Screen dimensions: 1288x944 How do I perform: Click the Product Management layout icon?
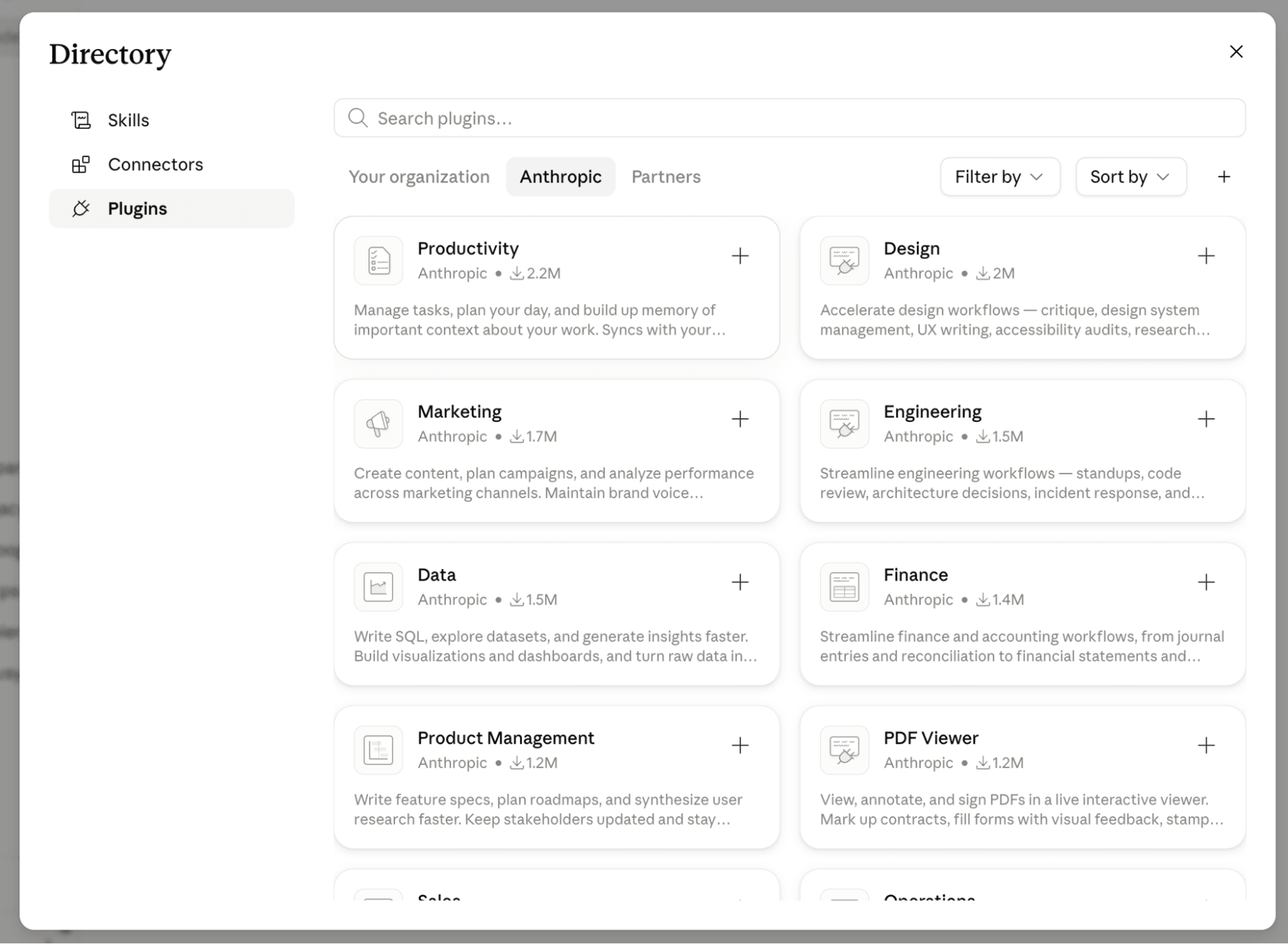(x=378, y=750)
